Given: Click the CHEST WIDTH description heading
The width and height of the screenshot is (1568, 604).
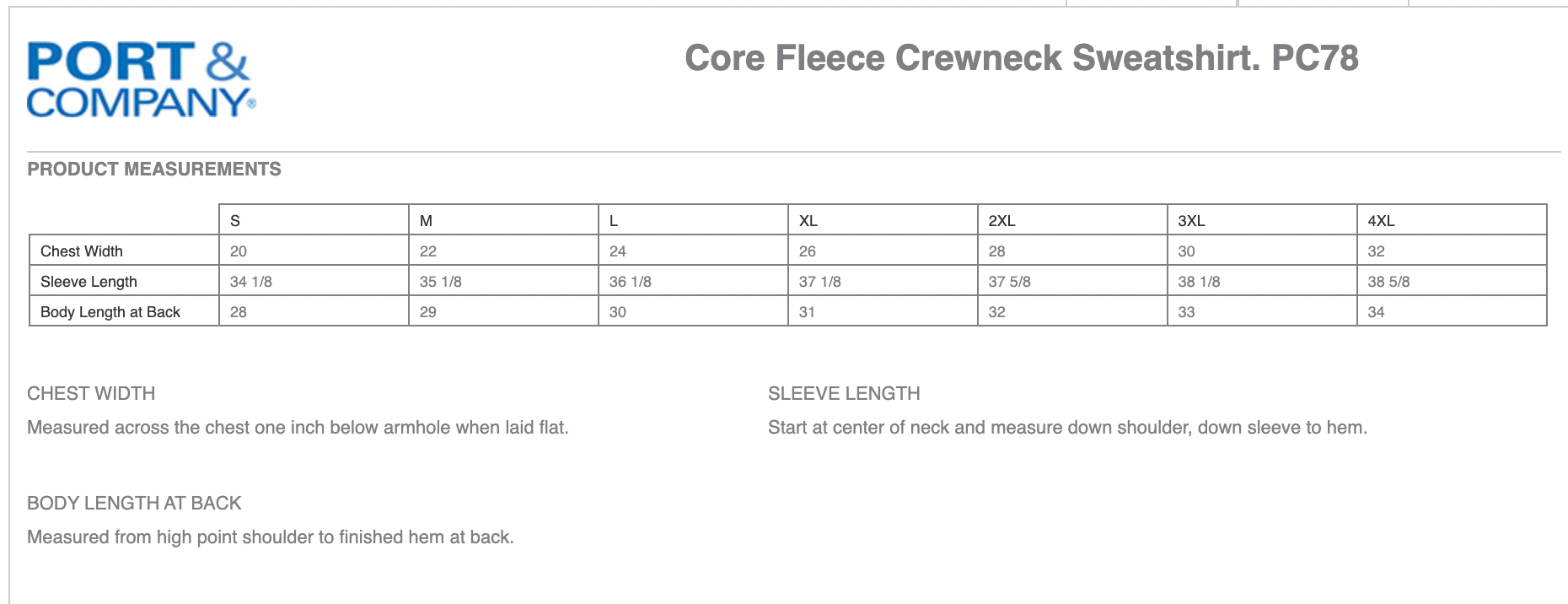Looking at the screenshot, I should click(91, 393).
